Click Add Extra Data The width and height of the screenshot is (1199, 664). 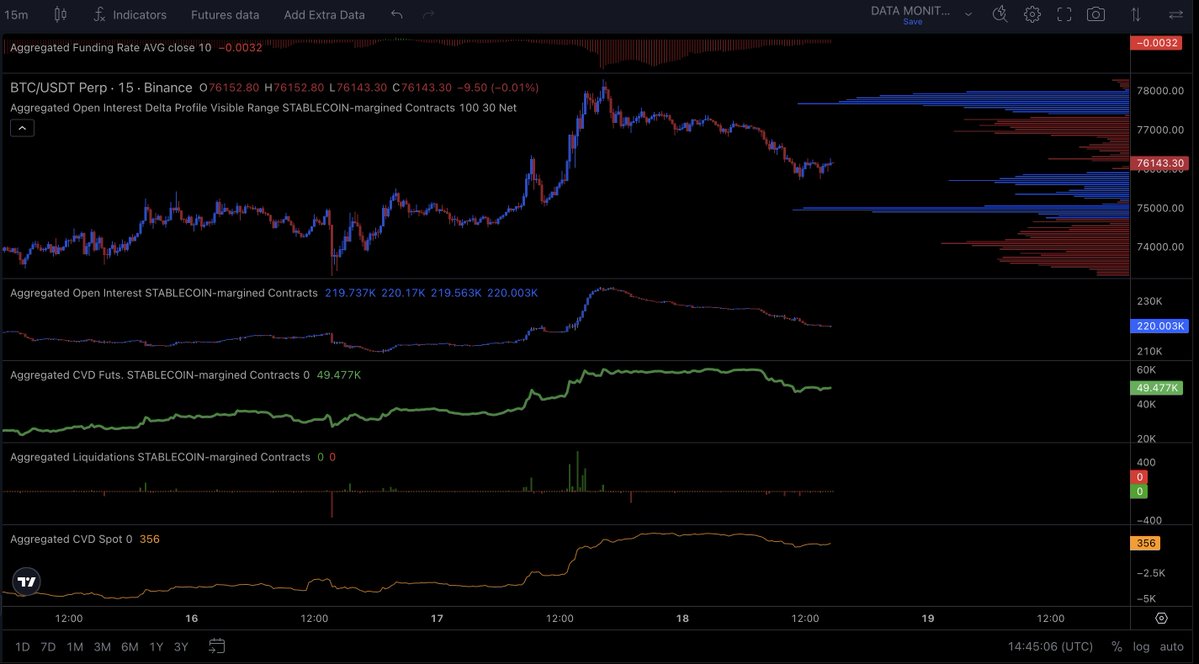pos(324,15)
